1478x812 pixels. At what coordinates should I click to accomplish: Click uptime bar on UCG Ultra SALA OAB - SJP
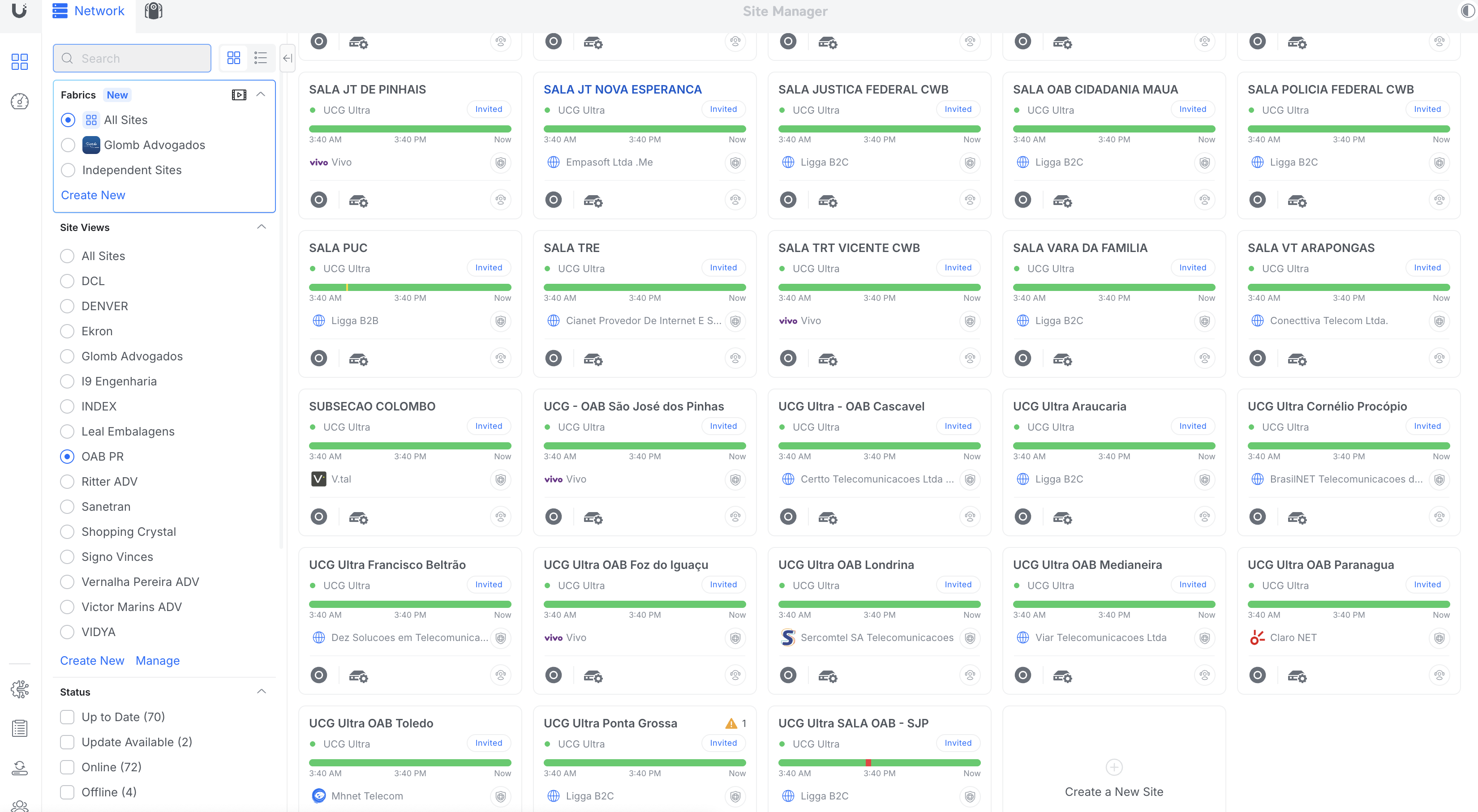pyautogui.click(x=879, y=763)
